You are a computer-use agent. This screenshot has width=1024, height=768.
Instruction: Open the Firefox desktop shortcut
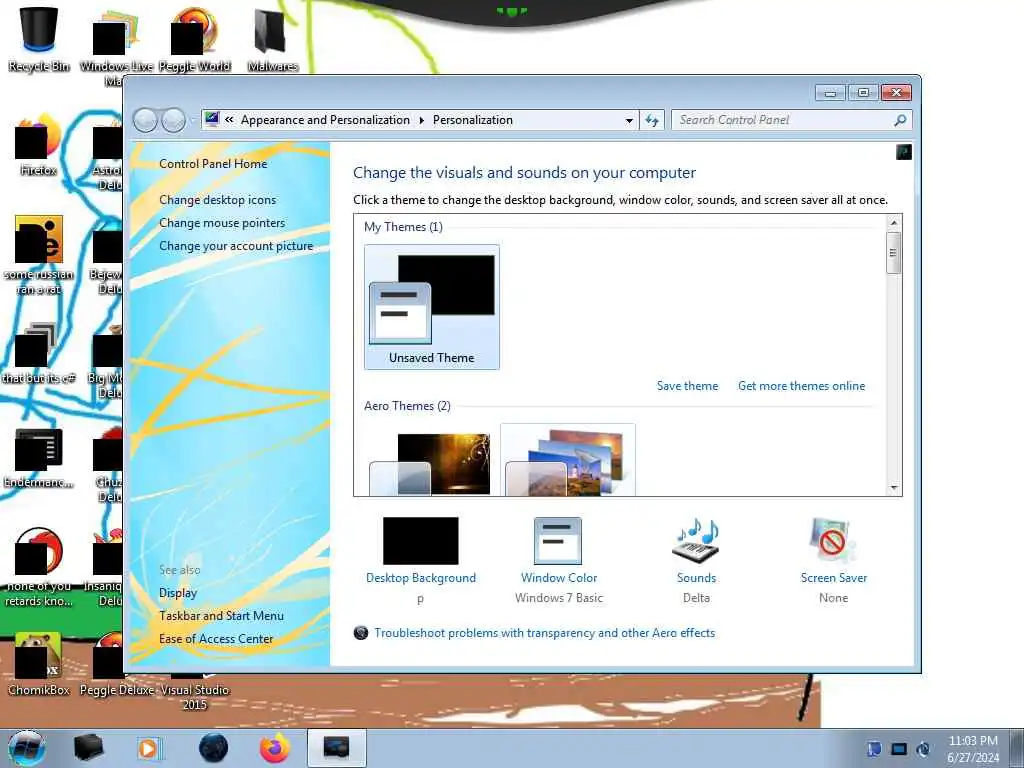click(39, 145)
